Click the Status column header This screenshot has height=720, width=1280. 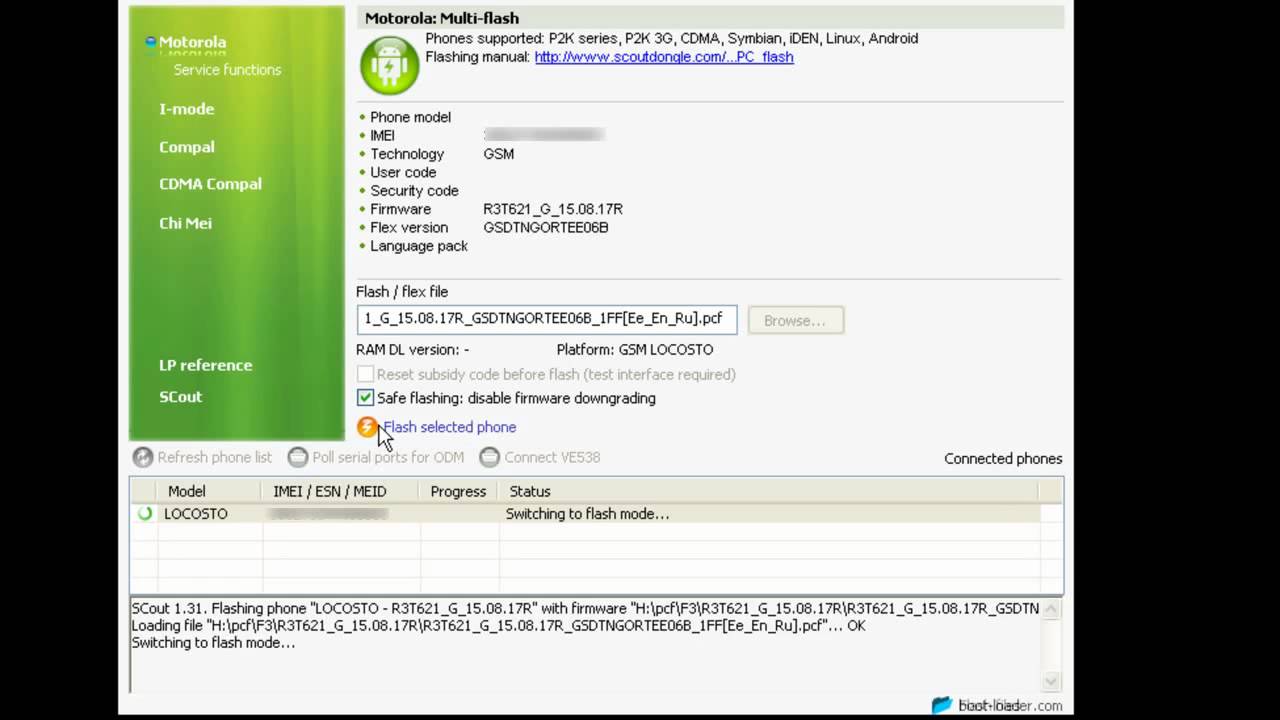(769, 491)
